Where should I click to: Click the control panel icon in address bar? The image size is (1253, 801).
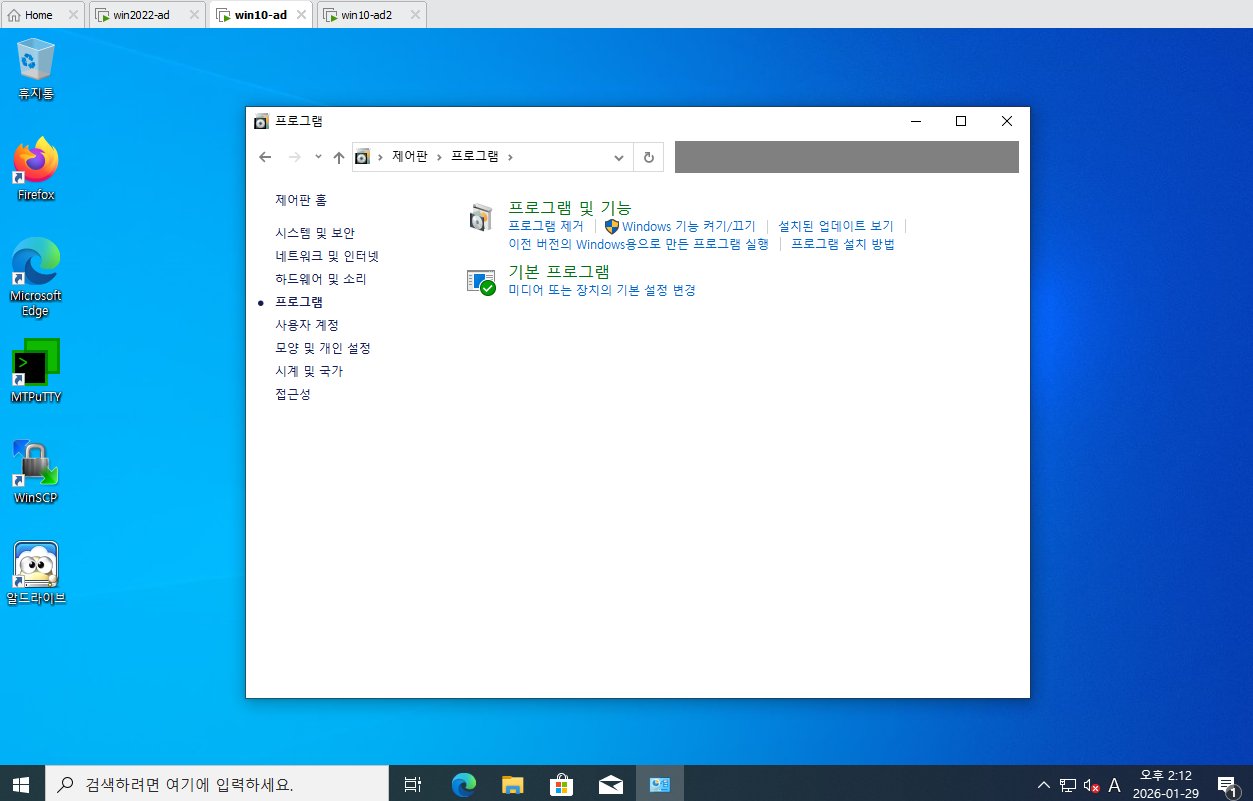[363, 157]
